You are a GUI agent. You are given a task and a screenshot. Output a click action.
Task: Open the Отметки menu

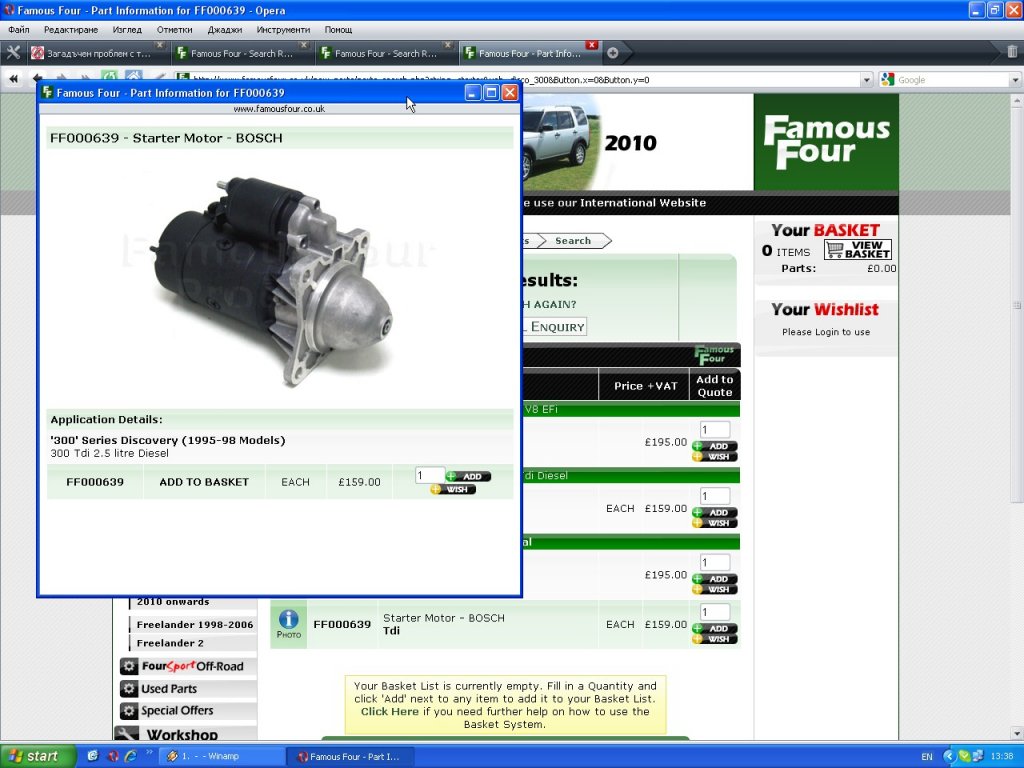pos(174,29)
